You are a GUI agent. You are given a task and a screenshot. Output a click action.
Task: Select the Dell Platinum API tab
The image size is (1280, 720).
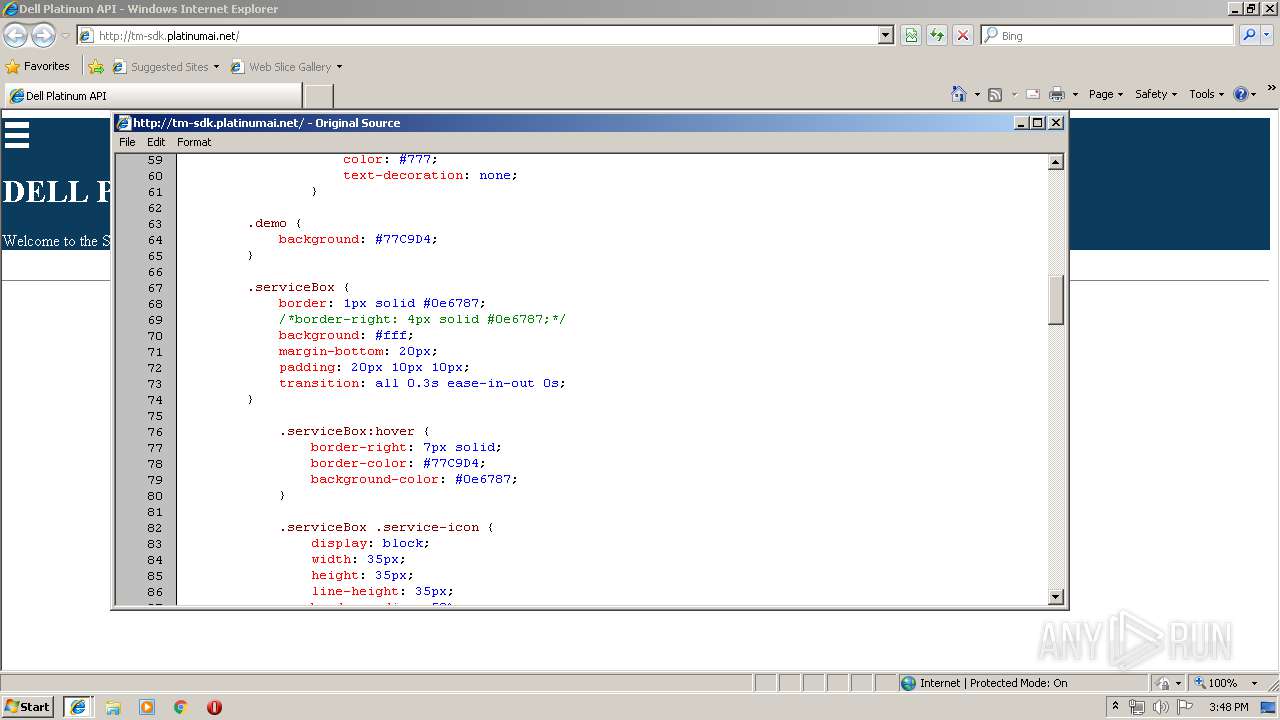pyautogui.click(x=152, y=95)
